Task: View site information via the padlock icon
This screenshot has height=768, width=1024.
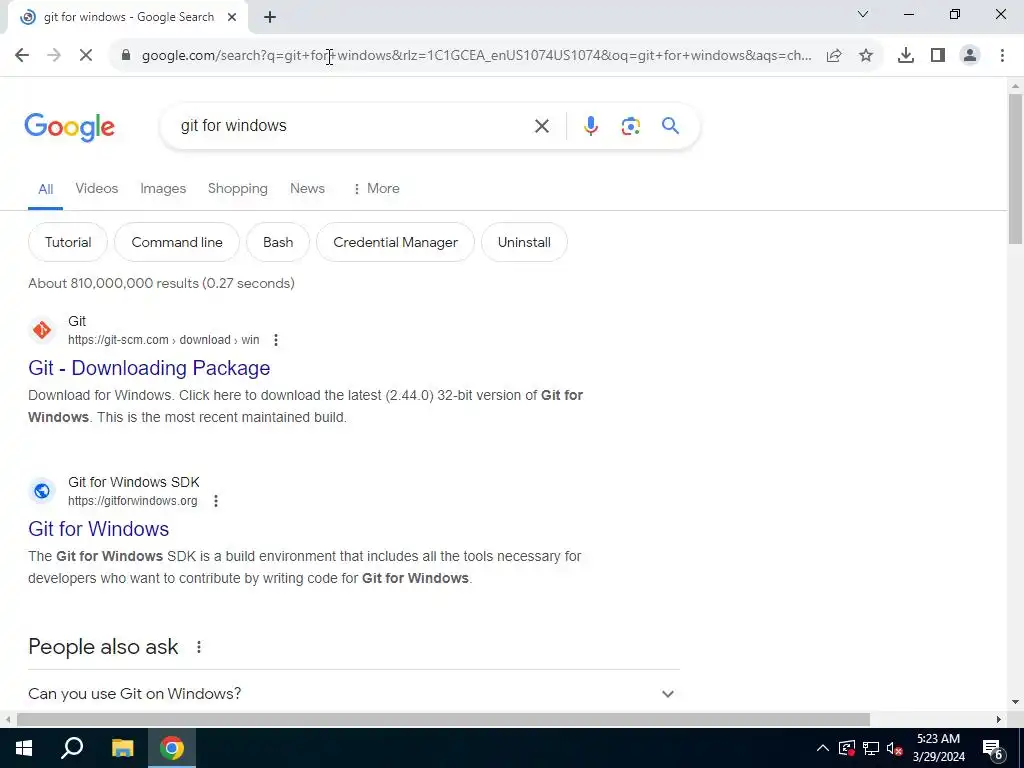Action: [x=126, y=56]
